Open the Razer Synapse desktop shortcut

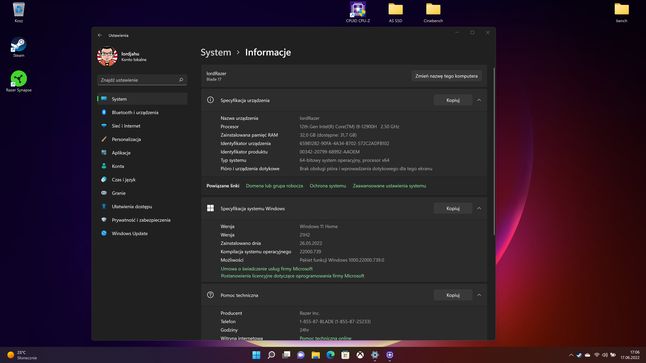pos(19,81)
